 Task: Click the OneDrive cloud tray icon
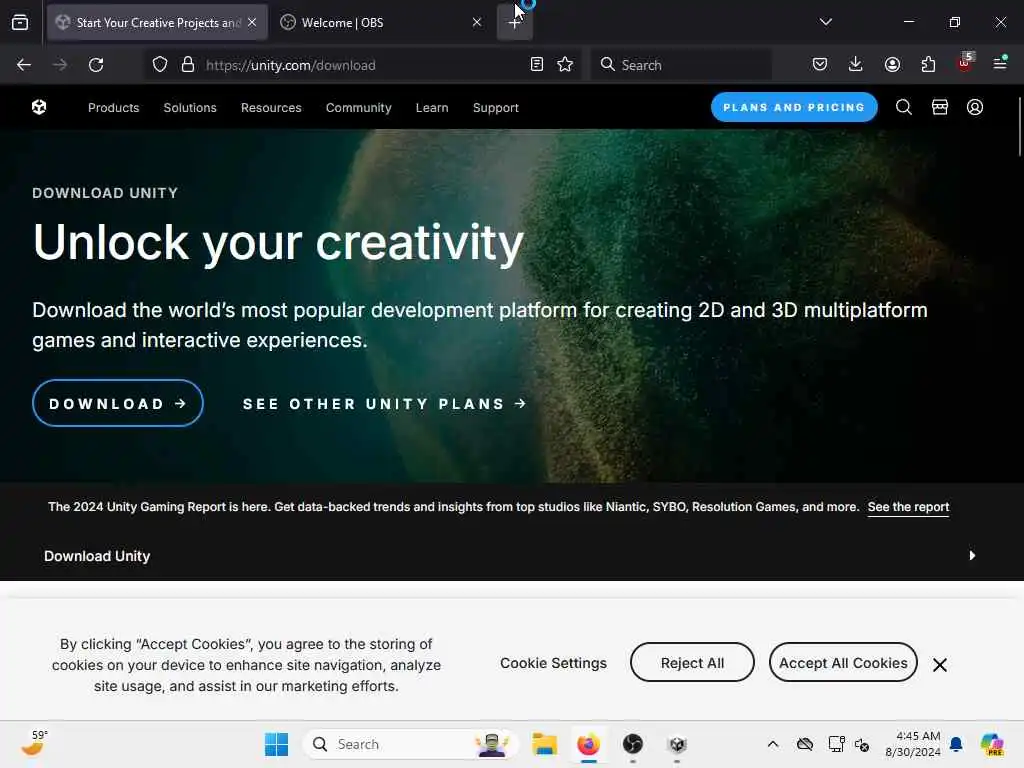coord(805,744)
